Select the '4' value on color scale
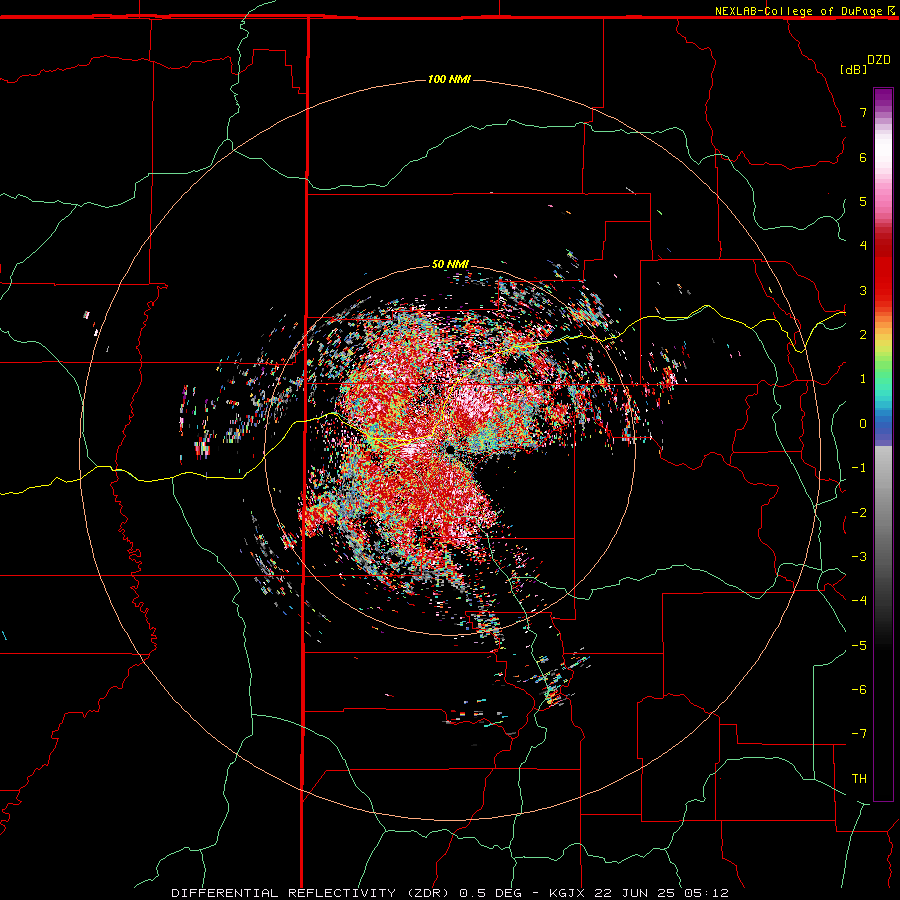The image size is (900, 900). pyautogui.click(x=863, y=246)
